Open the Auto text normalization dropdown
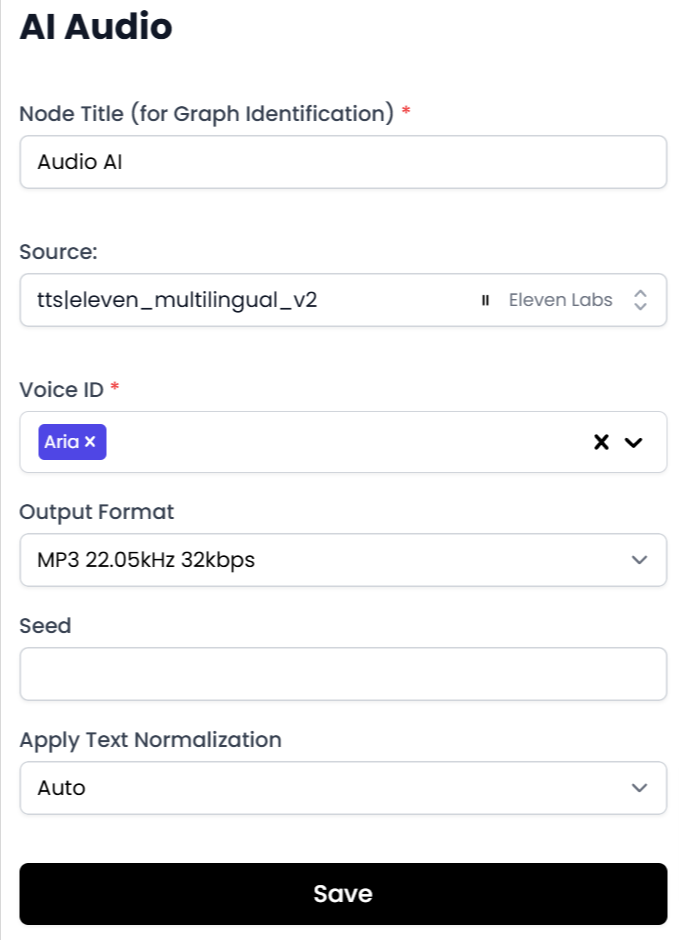 [x=300, y=788]
